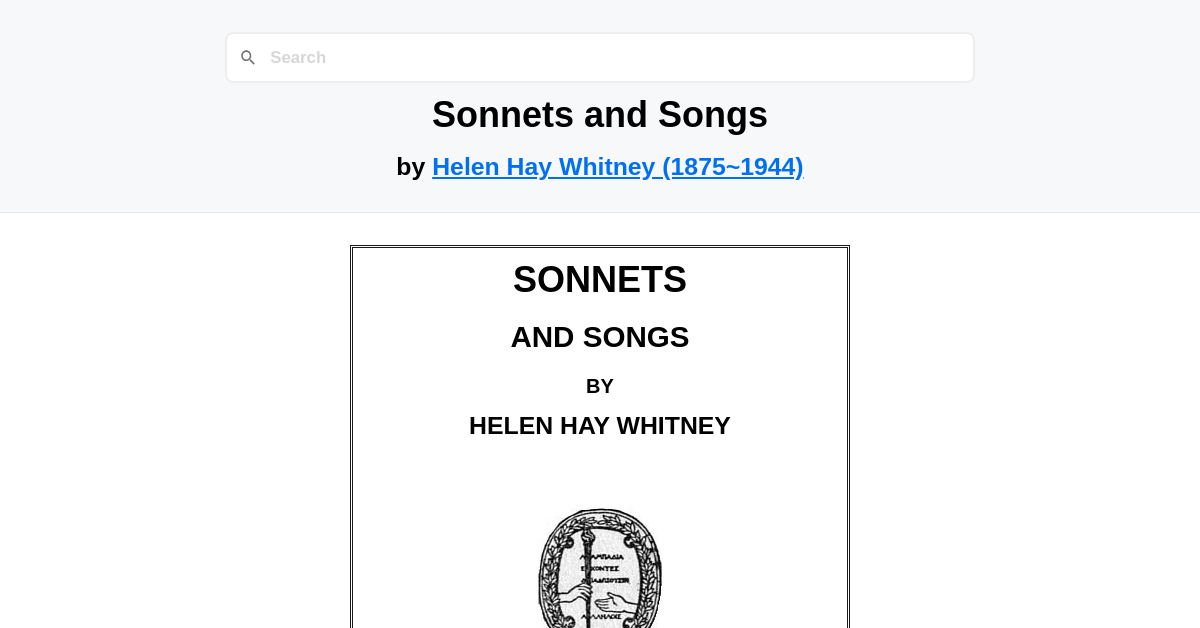Screen dimensions: 1200x628
Task: Click the lower Greek text band of the seal
Action: point(601,617)
